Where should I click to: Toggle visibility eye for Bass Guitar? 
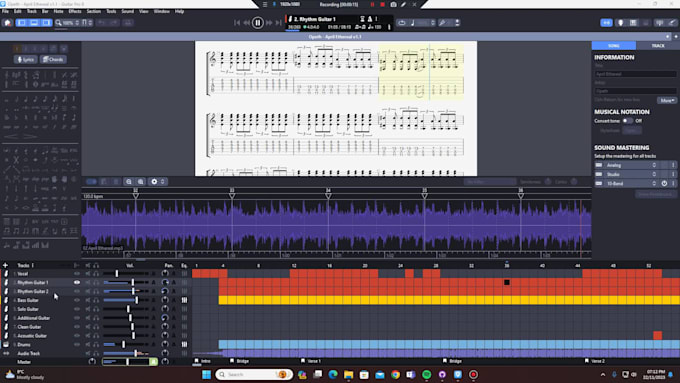pos(77,300)
